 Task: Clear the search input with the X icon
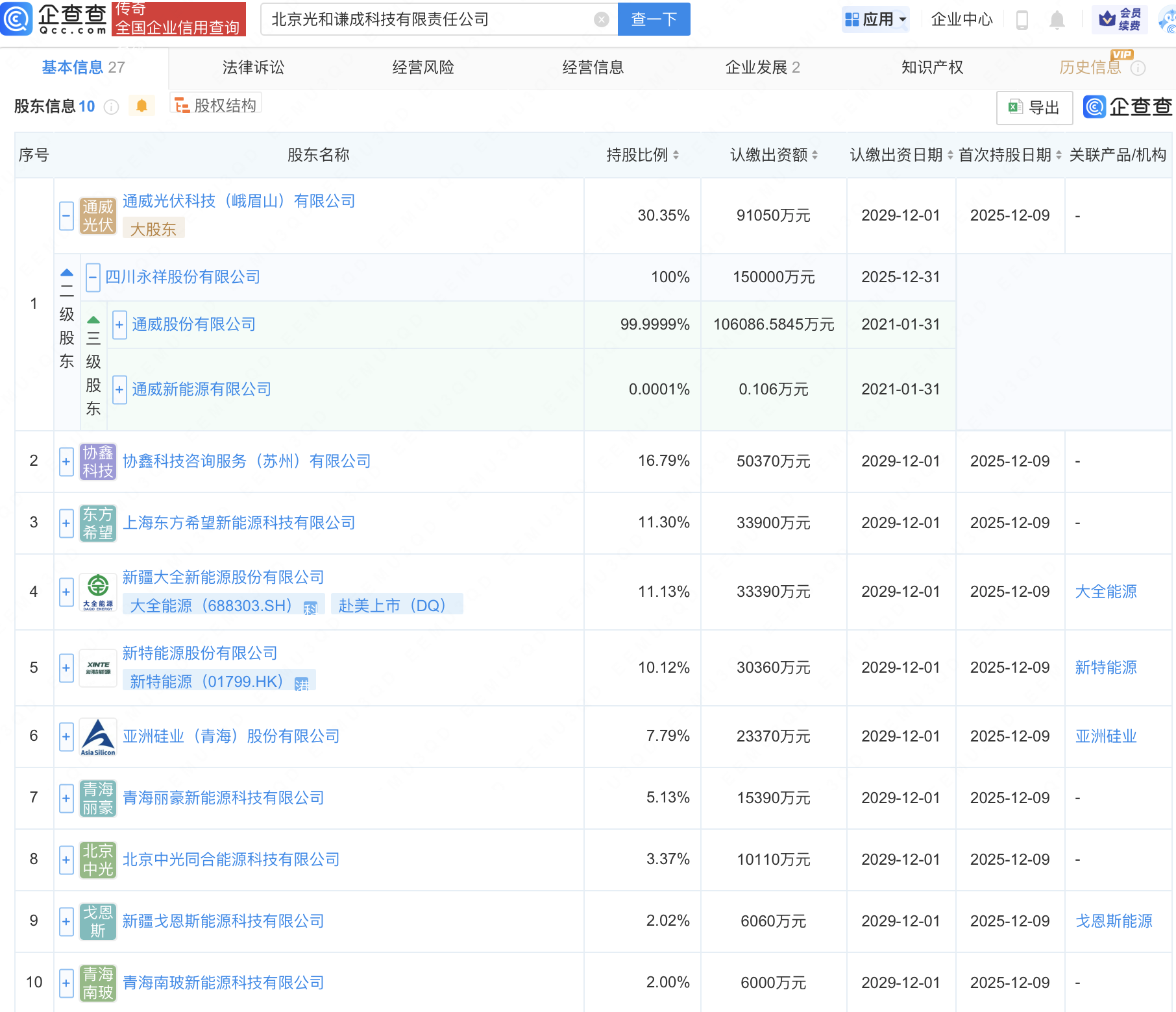pyautogui.click(x=601, y=19)
